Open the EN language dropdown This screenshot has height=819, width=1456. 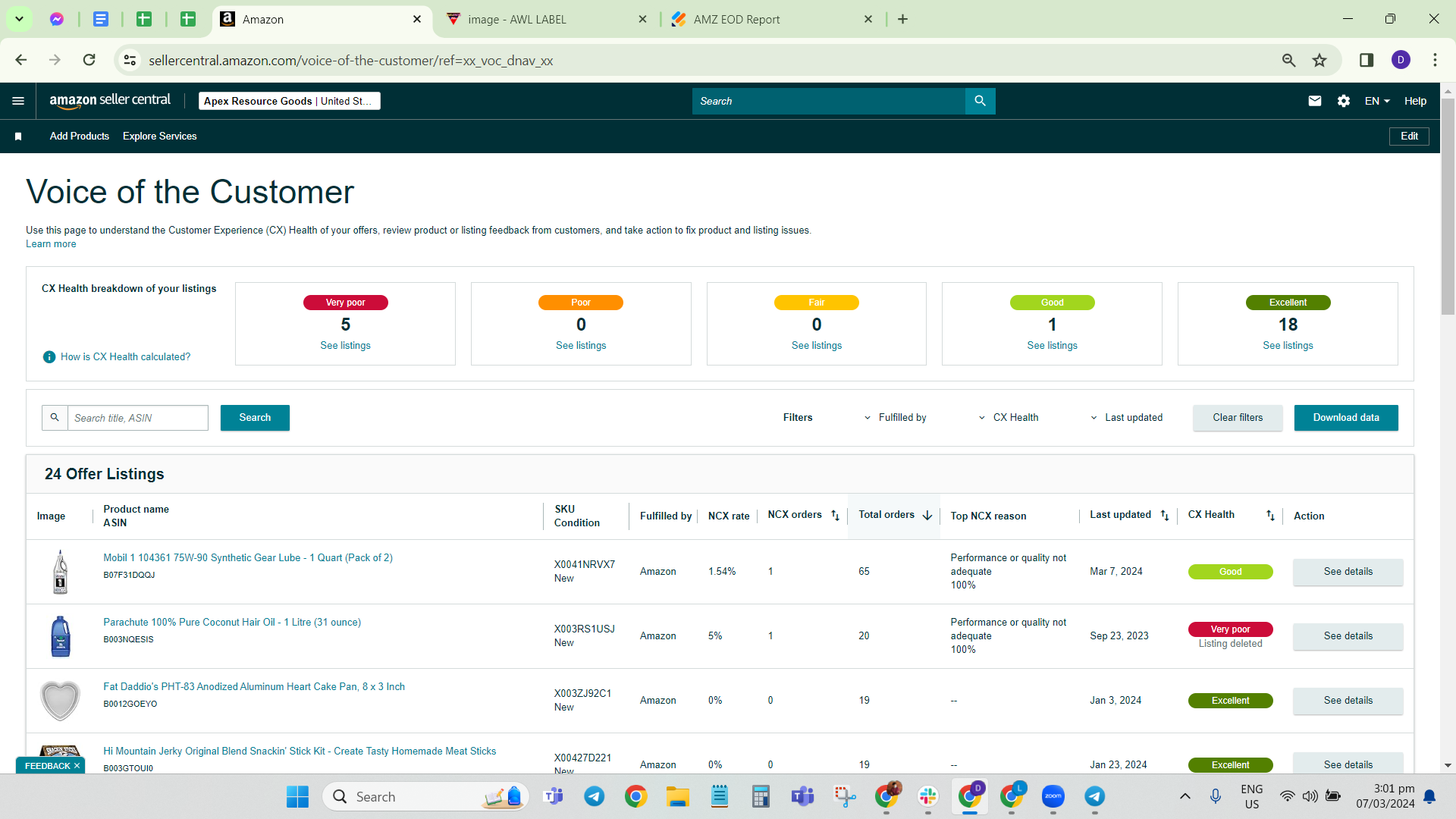pos(1377,101)
